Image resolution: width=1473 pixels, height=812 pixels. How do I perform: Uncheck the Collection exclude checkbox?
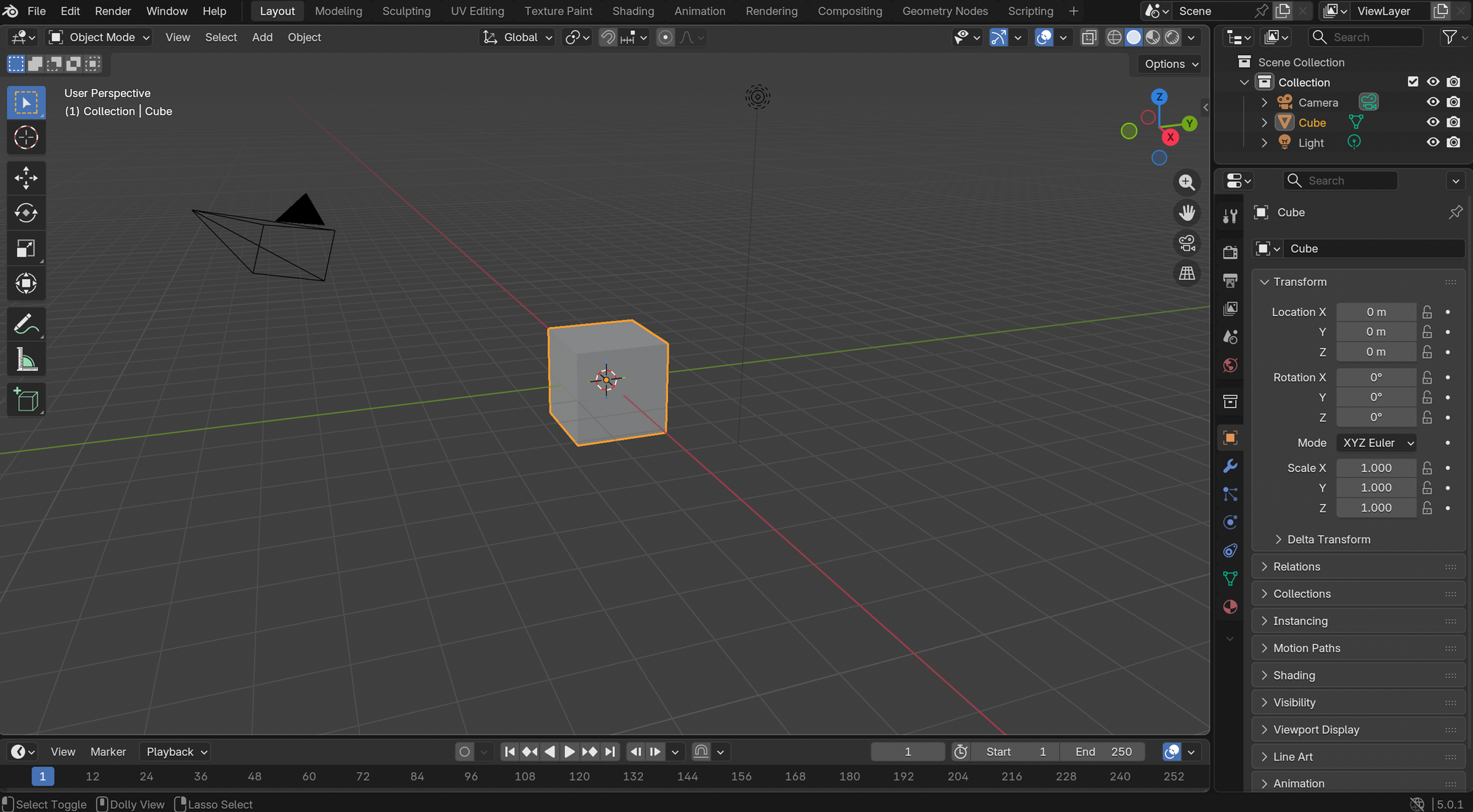click(1413, 82)
